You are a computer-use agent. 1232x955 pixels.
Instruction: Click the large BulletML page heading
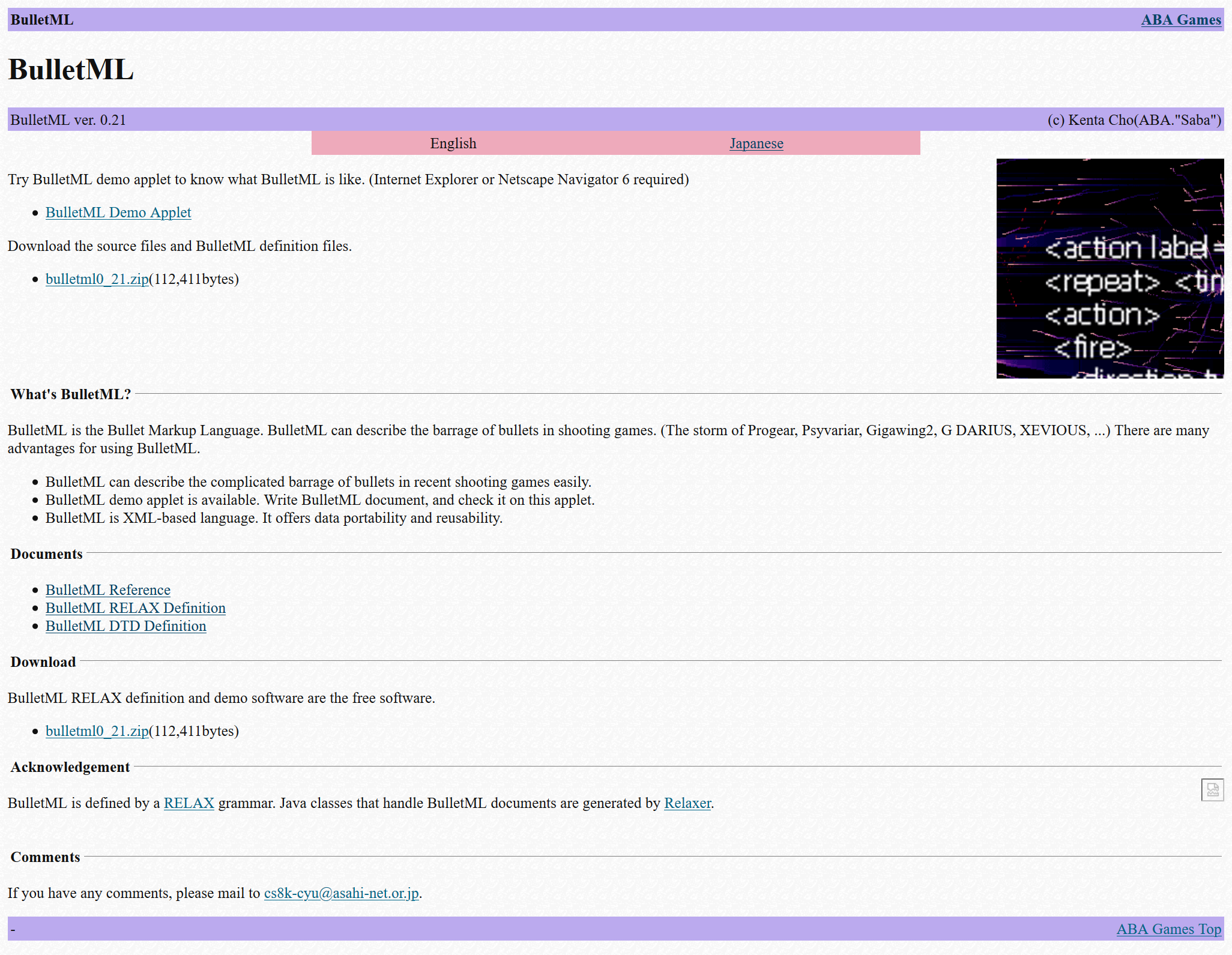pyautogui.click(x=71, y=70)
